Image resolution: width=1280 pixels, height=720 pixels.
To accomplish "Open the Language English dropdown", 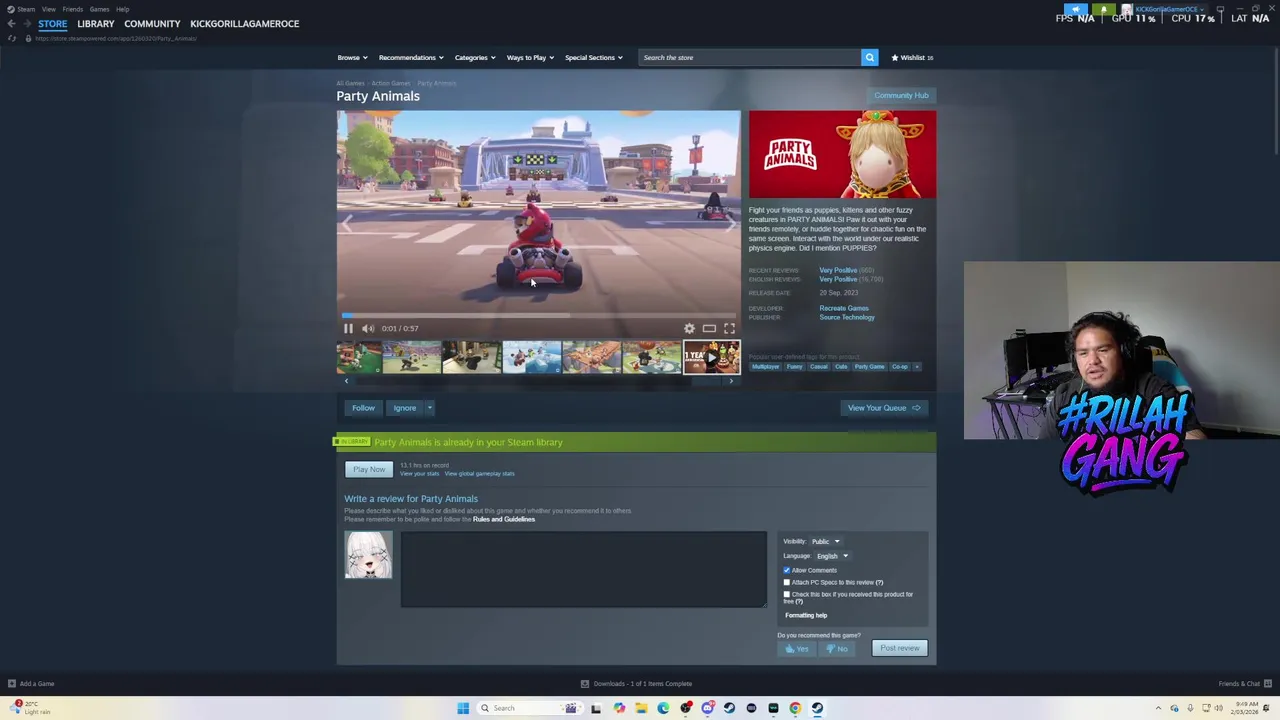I will click(831, 556).
